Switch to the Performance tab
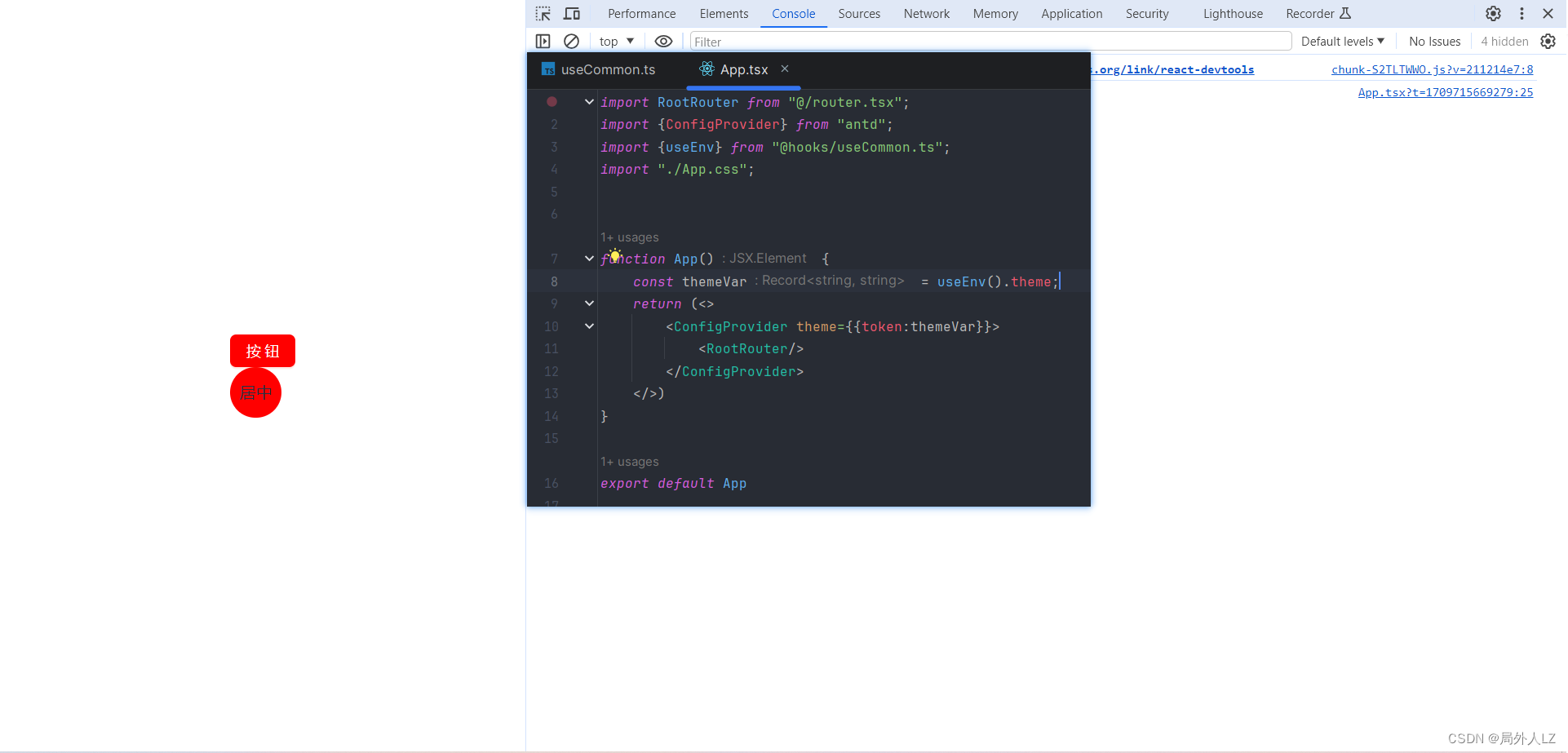 tap(642, 14)
